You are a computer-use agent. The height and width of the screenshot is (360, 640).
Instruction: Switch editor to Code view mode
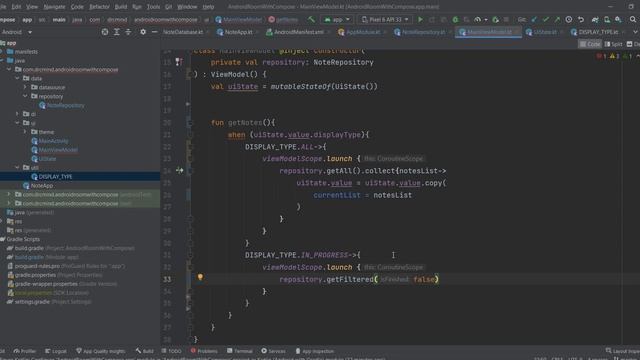coord(590,44)
